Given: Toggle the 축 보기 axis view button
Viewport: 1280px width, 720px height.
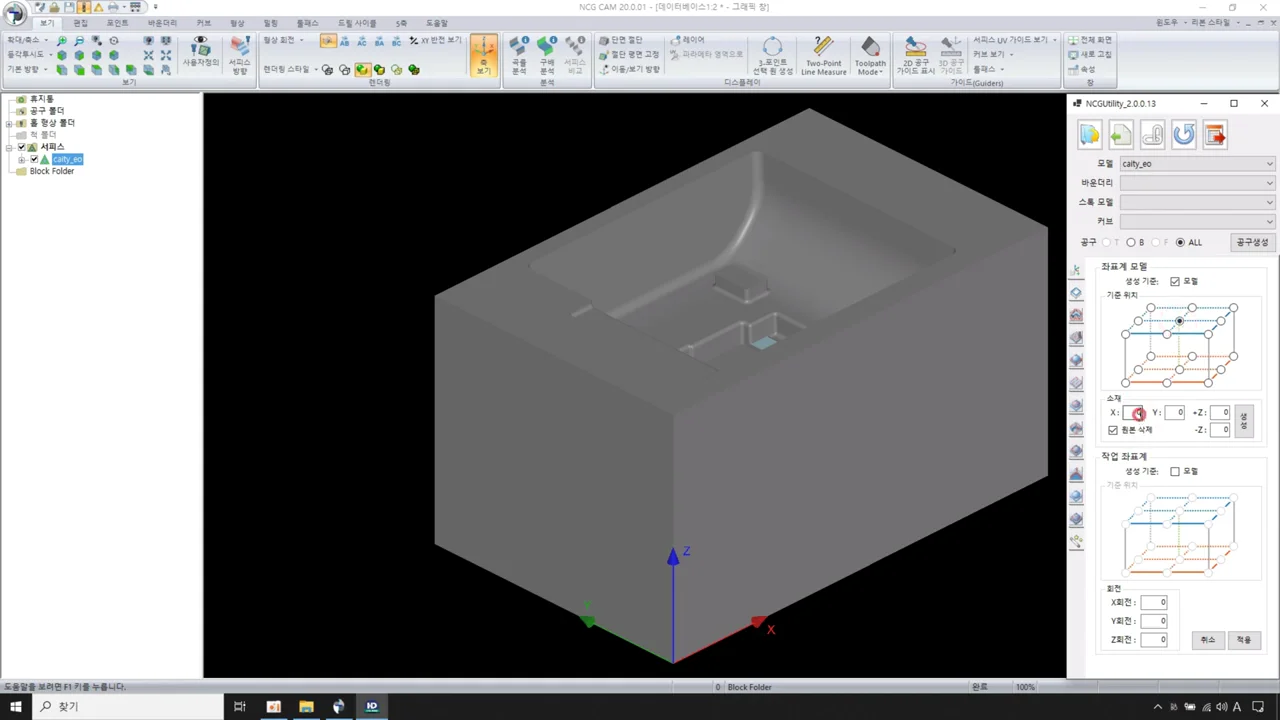Looking at the screenshot, I should [484, 56].
